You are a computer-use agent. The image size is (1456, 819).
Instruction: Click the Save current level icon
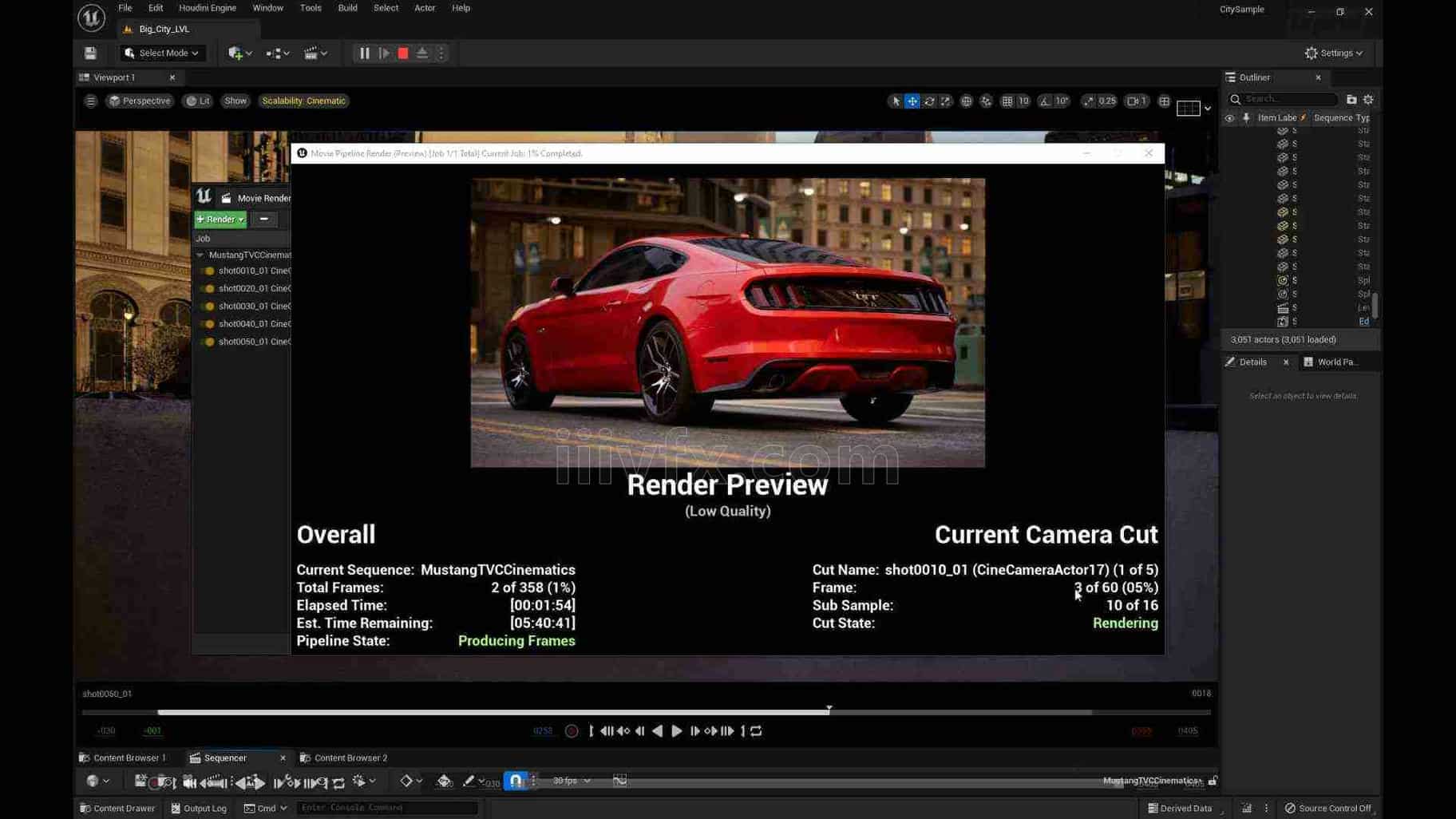click(x=90, y=53)
